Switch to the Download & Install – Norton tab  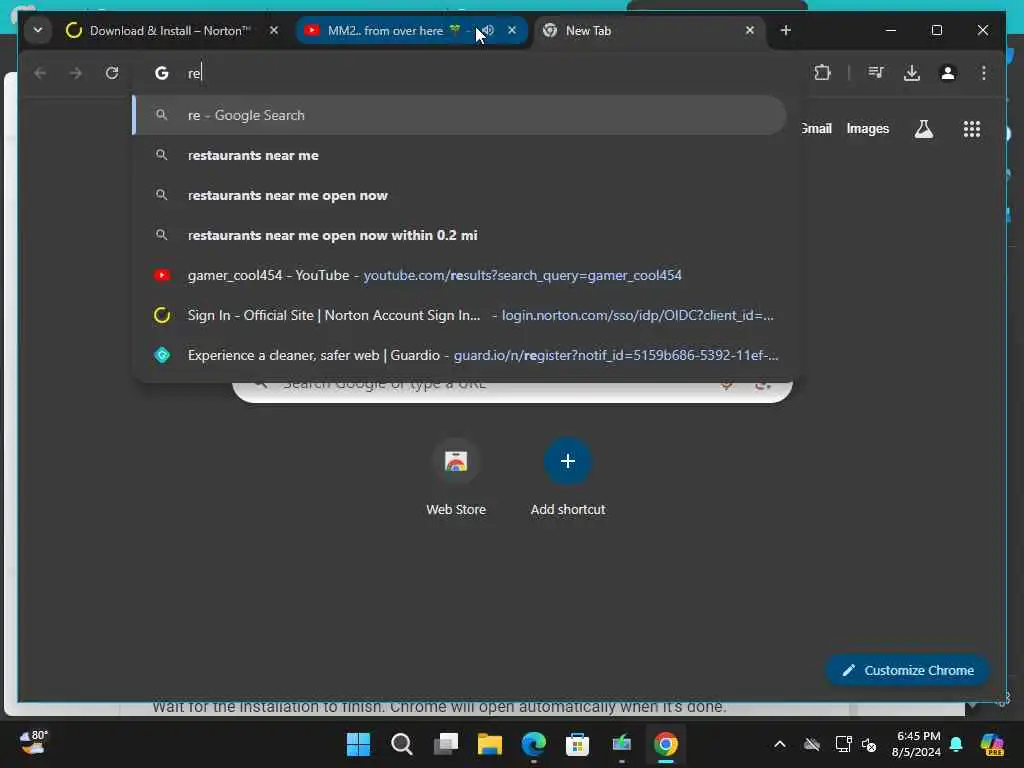pyautogui.click(x=173, y=30)
